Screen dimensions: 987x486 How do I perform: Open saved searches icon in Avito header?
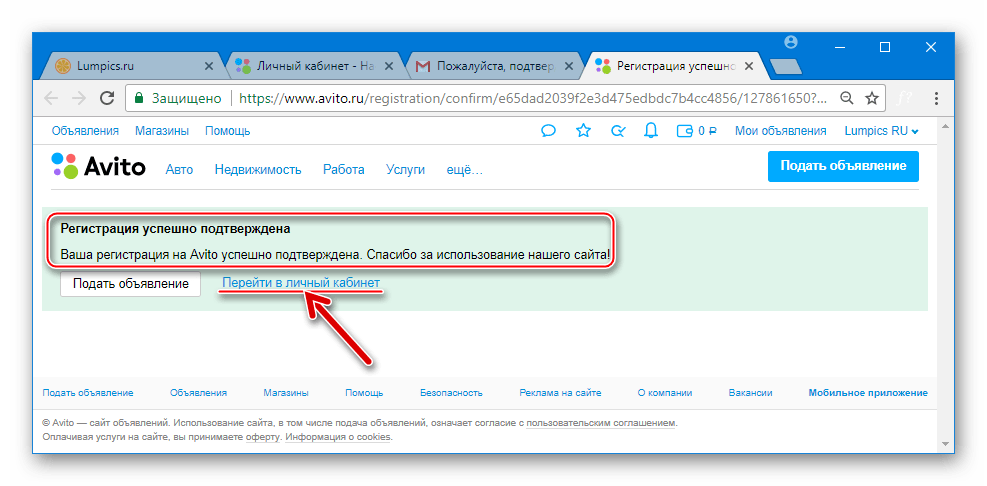[618, 131]
